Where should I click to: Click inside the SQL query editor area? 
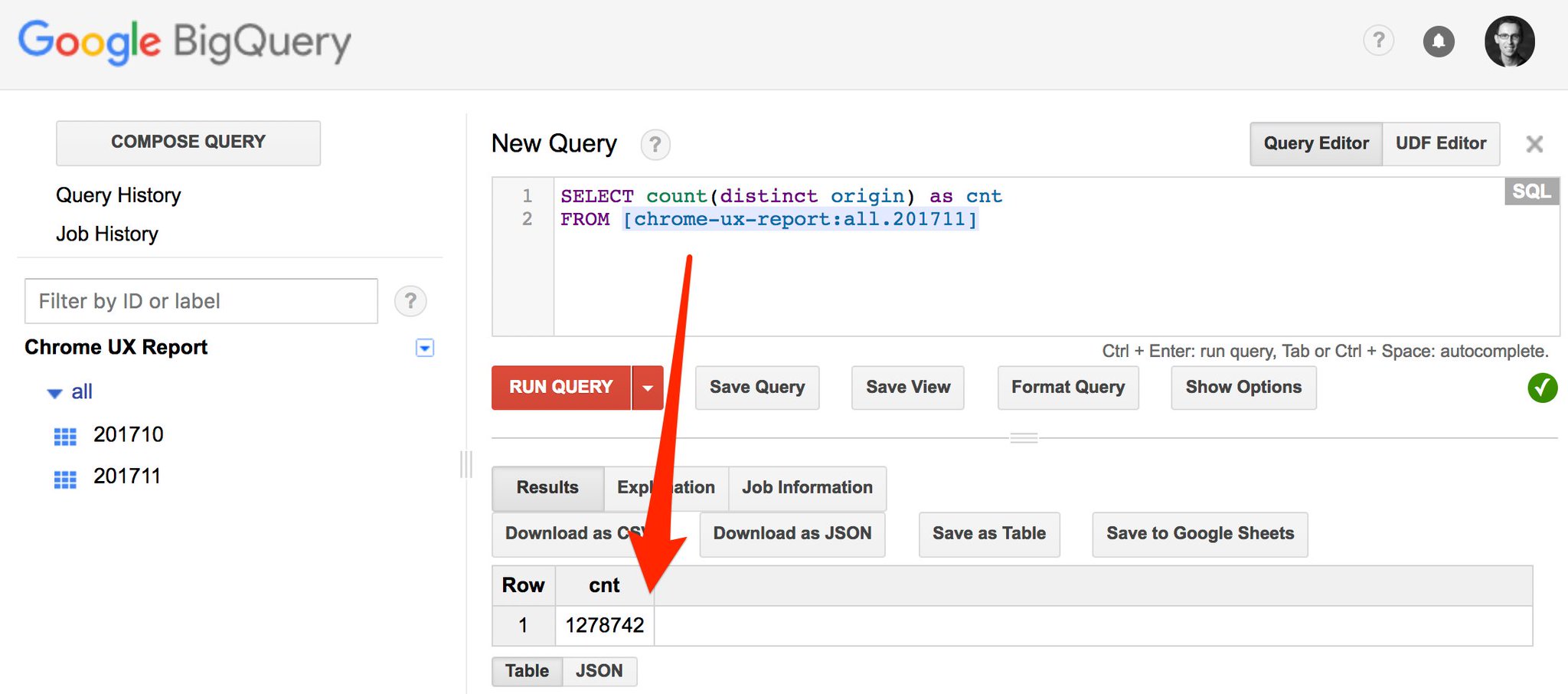coord(1056,257)
